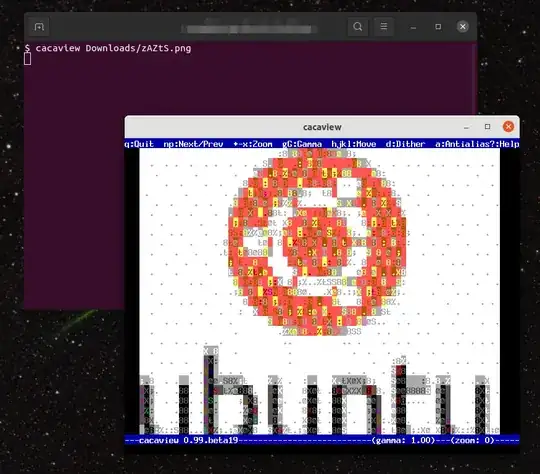Minimize the terminal window

click(x=413, y=27)
